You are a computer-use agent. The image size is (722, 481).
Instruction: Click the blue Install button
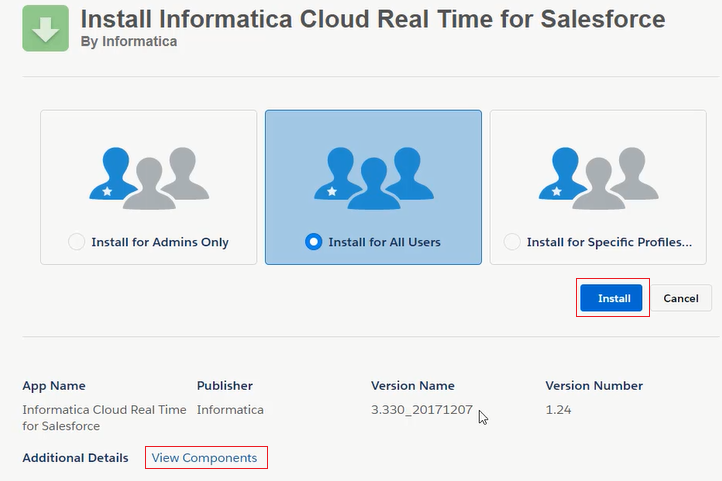tap(611, 298)
